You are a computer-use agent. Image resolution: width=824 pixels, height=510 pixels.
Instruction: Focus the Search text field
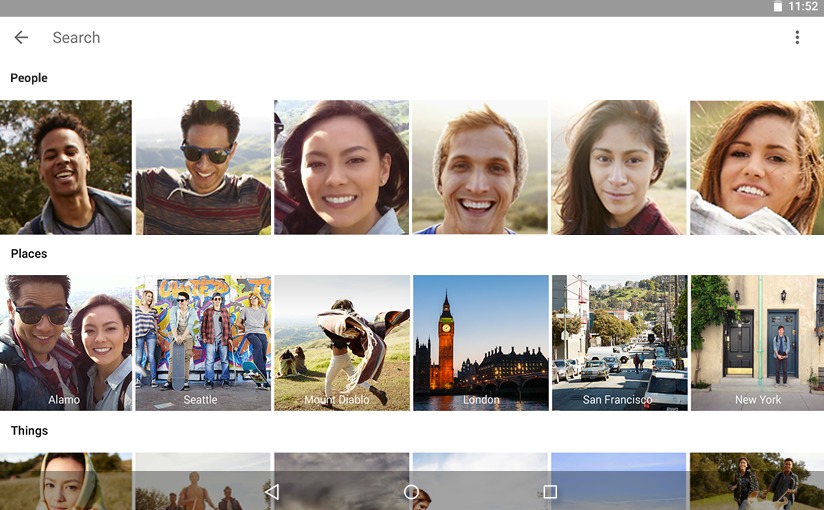pos(400,38)
